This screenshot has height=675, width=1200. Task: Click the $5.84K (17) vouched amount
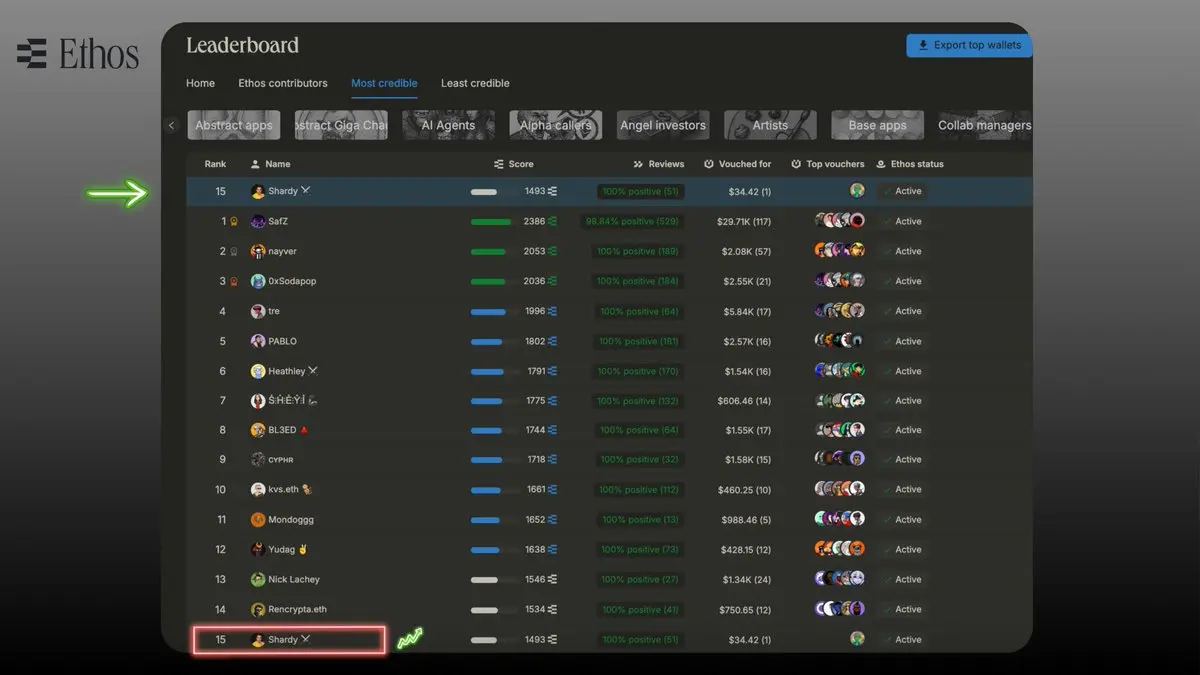click(747, 311)
